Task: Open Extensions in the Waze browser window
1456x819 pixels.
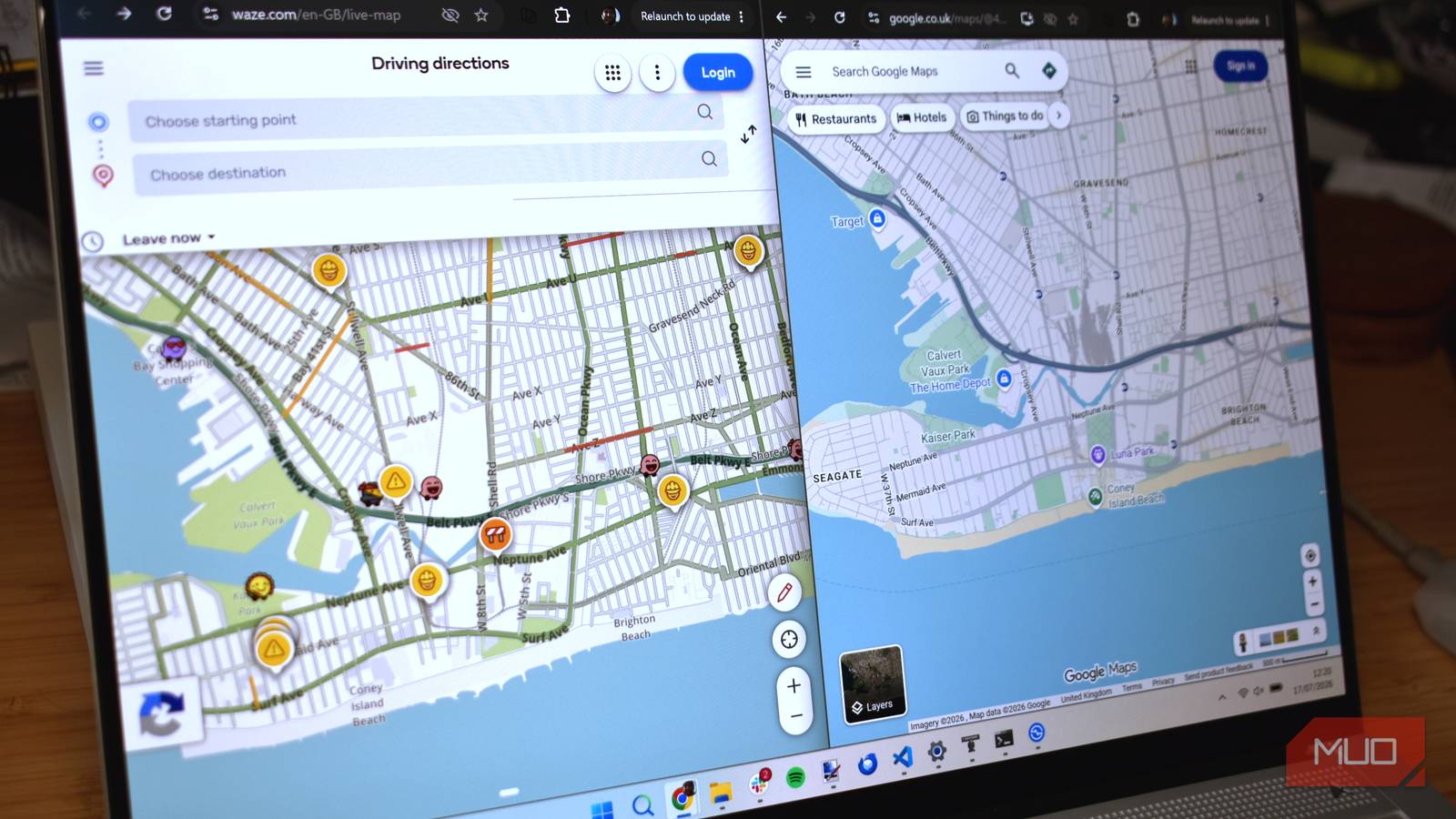Action: pos(561,15)
